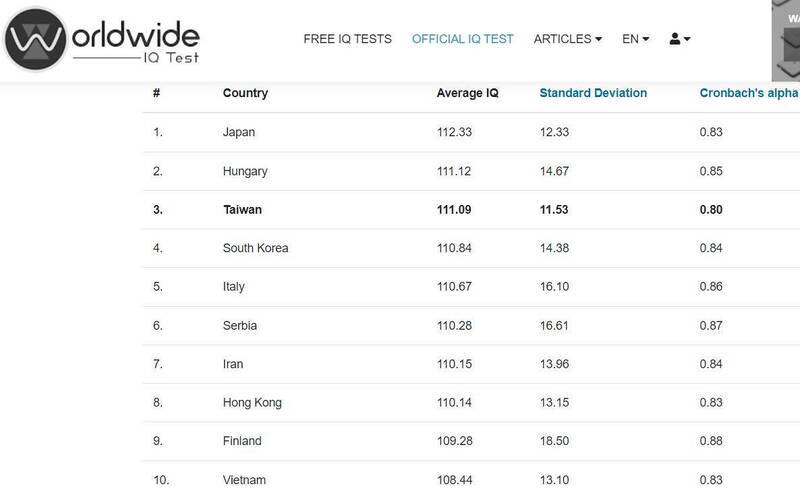Click the Vietnam row entry
800x499 pixels.
click(245, 480)
